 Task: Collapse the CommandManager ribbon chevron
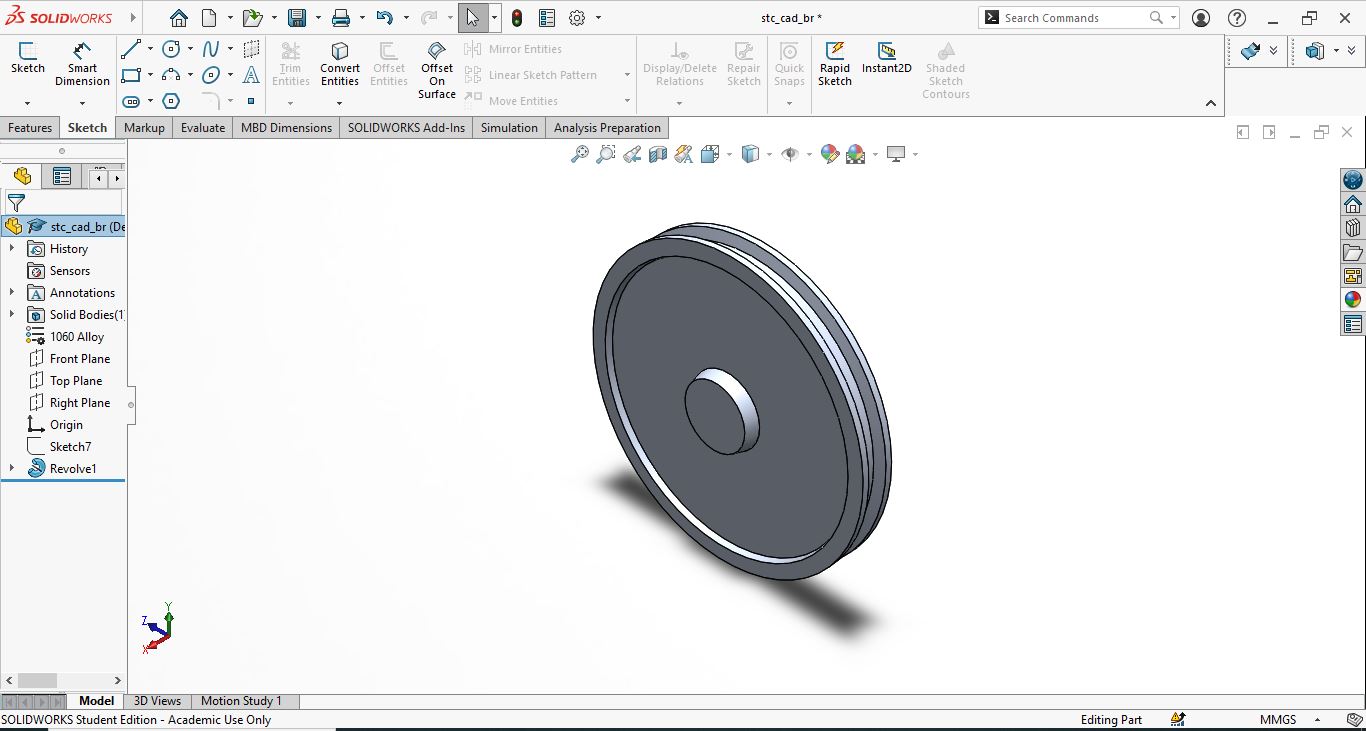coord(1210,103)
